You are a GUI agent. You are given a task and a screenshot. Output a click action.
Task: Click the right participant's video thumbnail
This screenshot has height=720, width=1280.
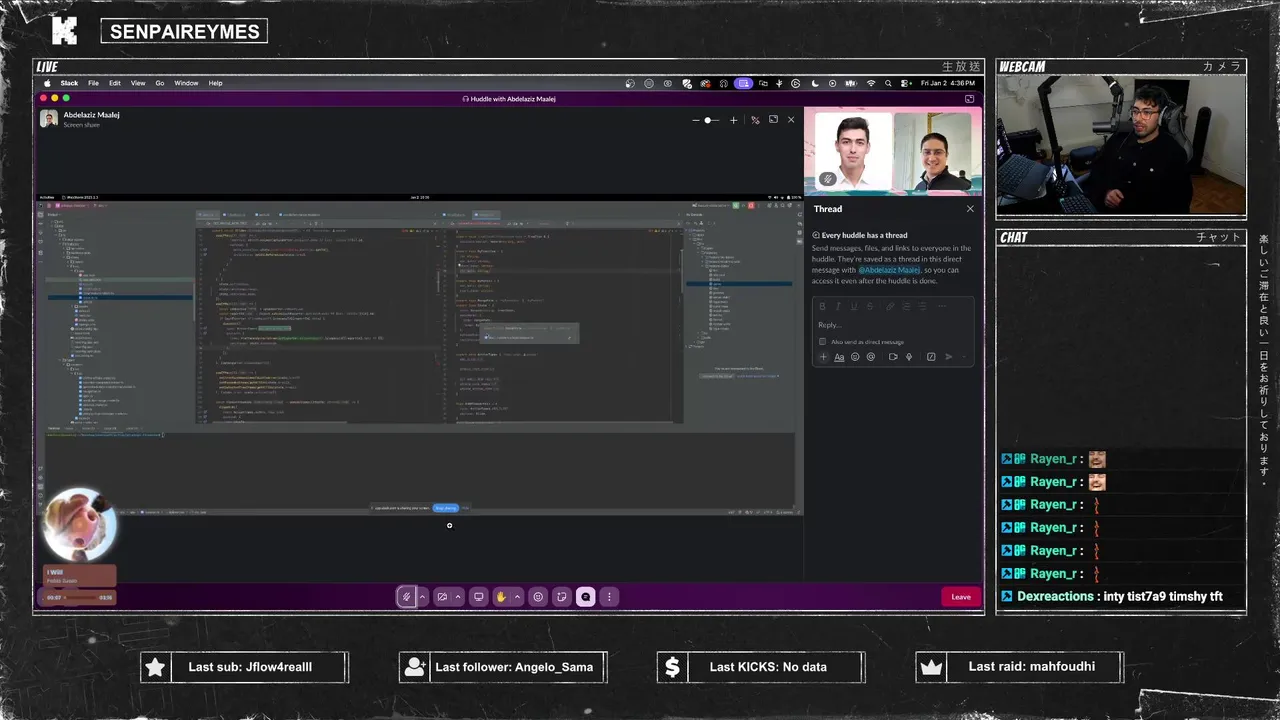tap(932, 151)
